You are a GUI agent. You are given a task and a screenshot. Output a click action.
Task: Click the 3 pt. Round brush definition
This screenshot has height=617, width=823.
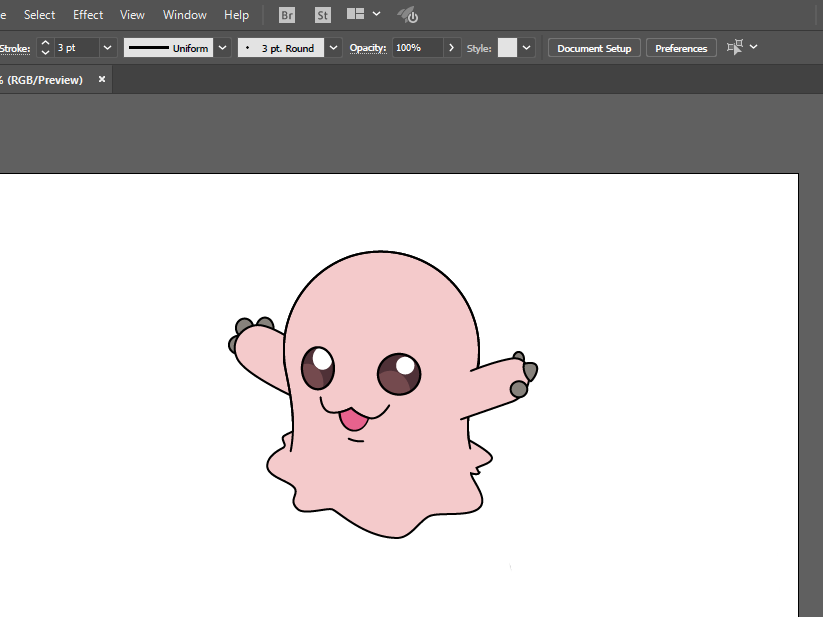point(281,48)
